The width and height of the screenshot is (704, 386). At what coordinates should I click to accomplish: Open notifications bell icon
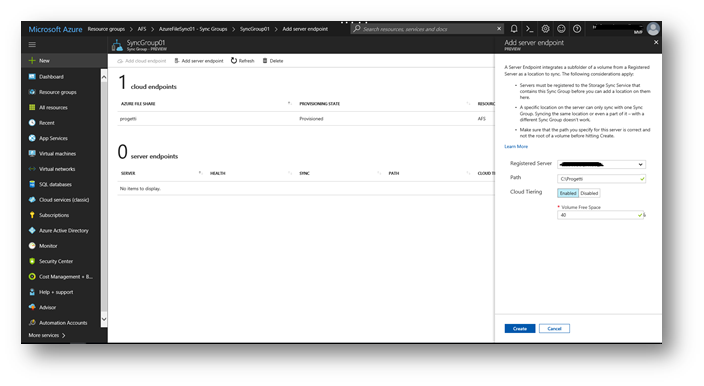click(x=514, y=29)
